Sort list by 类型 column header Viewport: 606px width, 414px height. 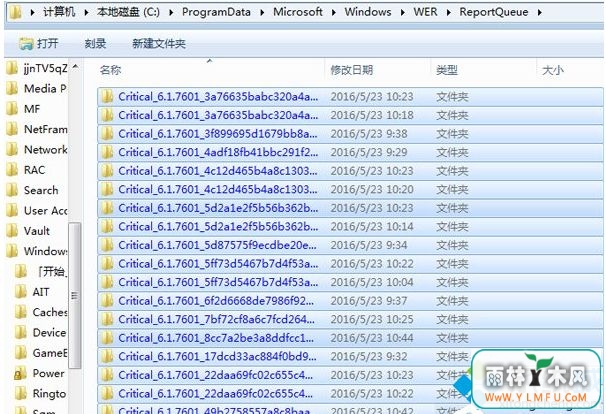coord(447,70)
